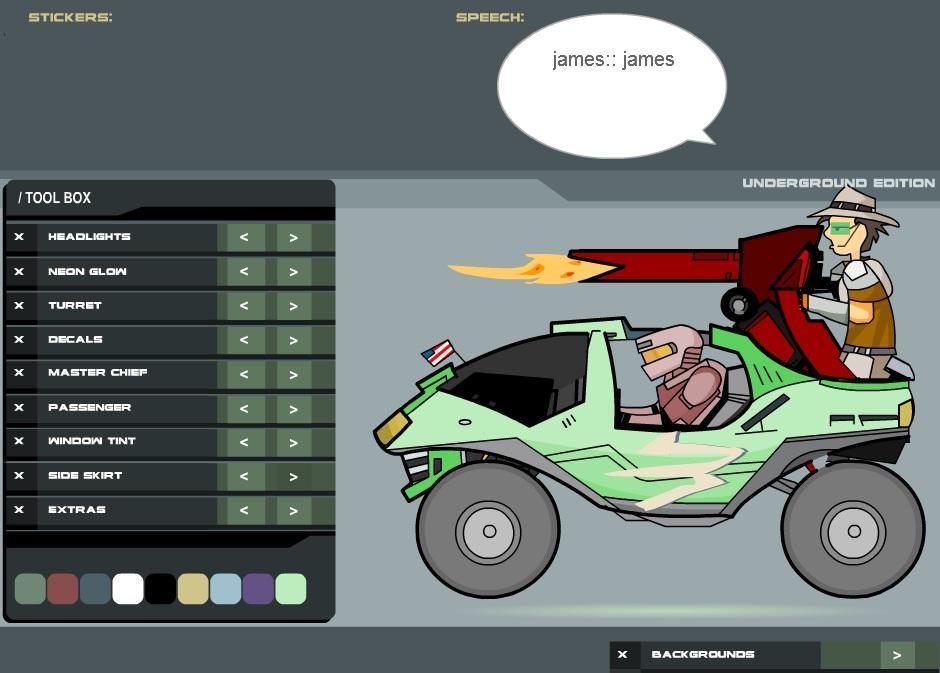Screen dimensions: 940x673
Task: Switch Decals to previous style
Action: tap(244, 340)
